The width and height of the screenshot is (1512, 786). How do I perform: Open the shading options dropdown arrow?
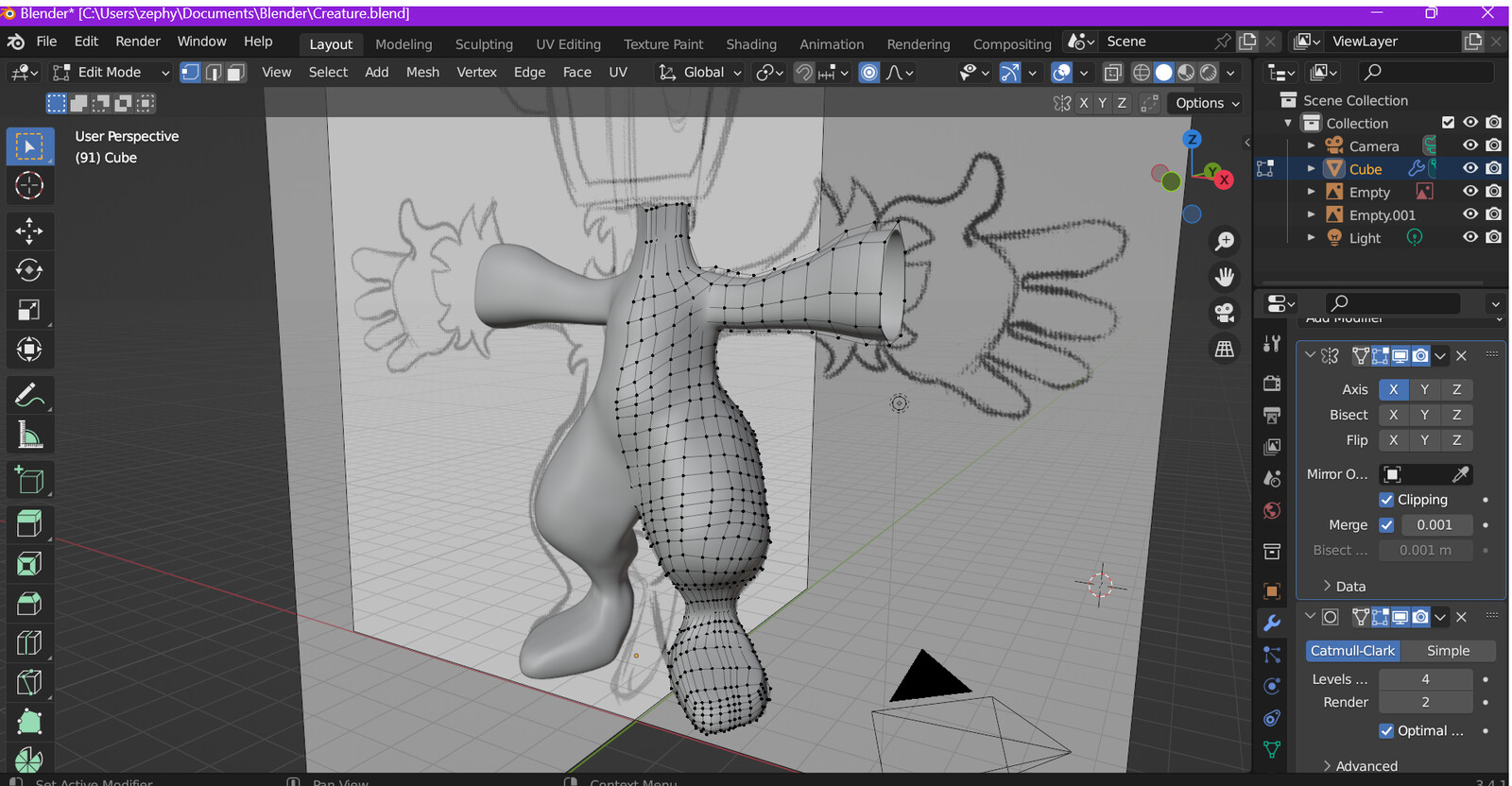1230,72
